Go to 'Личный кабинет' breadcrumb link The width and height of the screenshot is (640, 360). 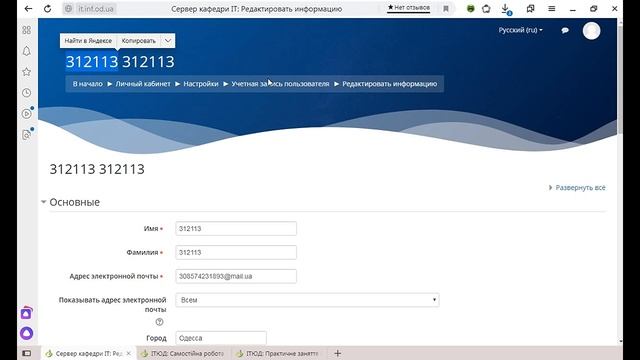[x=143, y=84]
